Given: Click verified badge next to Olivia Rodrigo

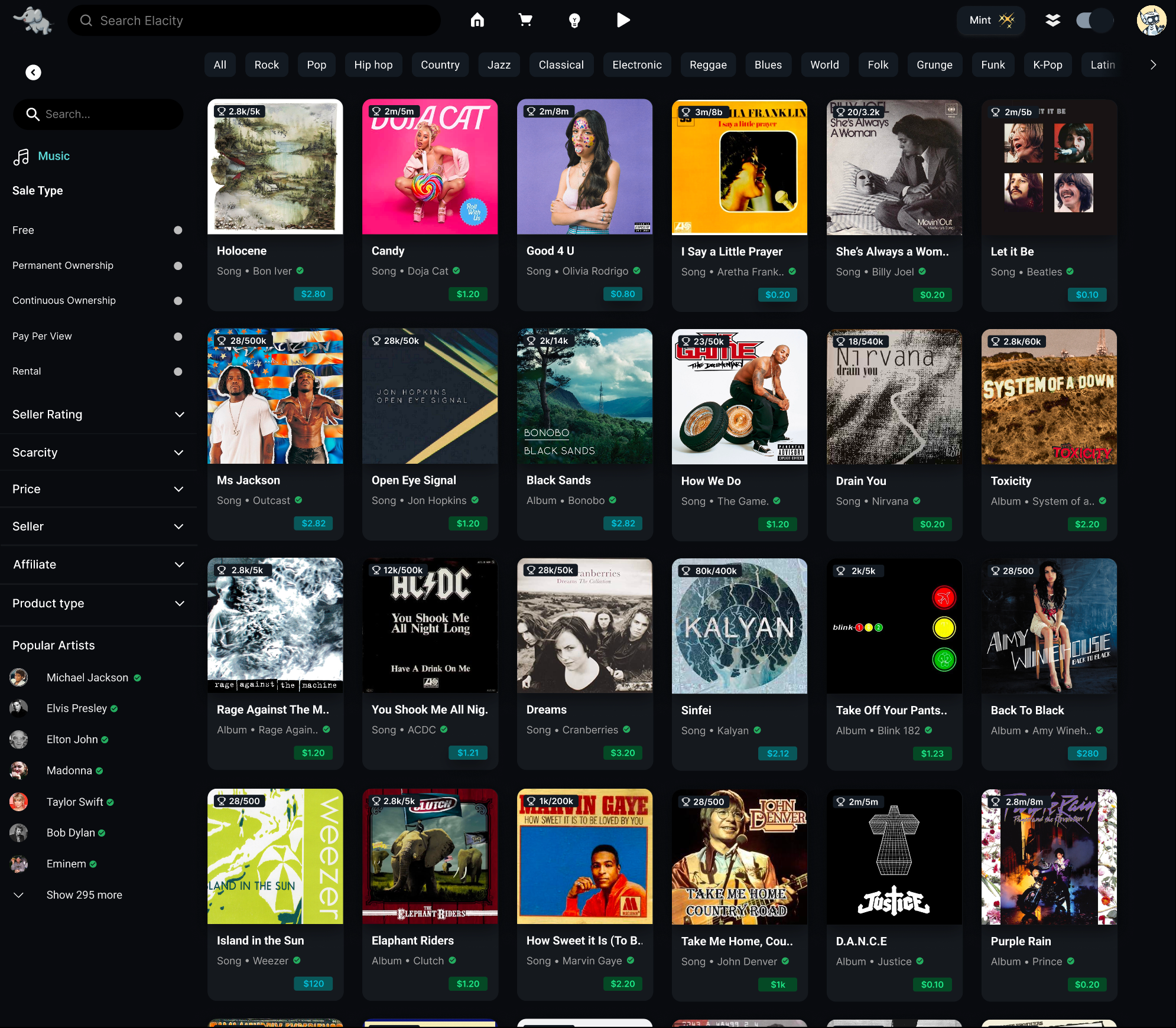Looking at the screenshot, I should [636, 271].
